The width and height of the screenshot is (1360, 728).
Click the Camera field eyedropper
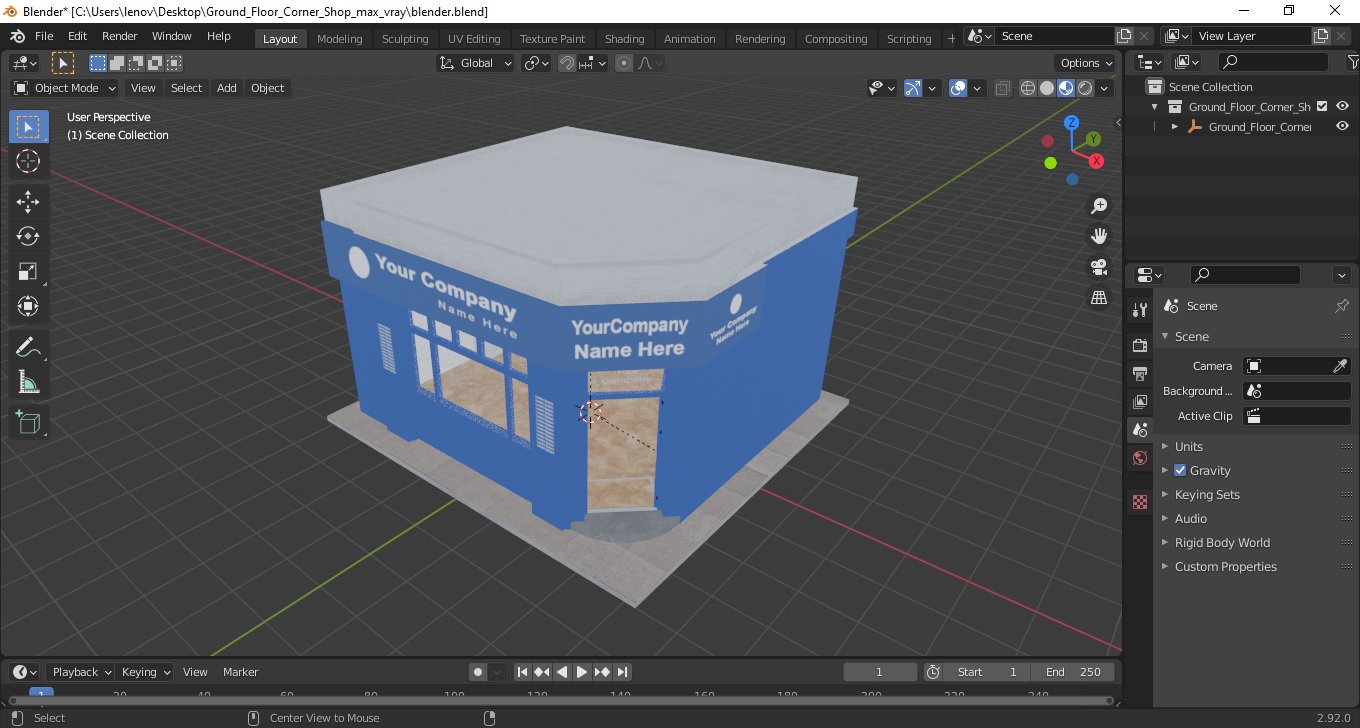[x=1341, y=366]
